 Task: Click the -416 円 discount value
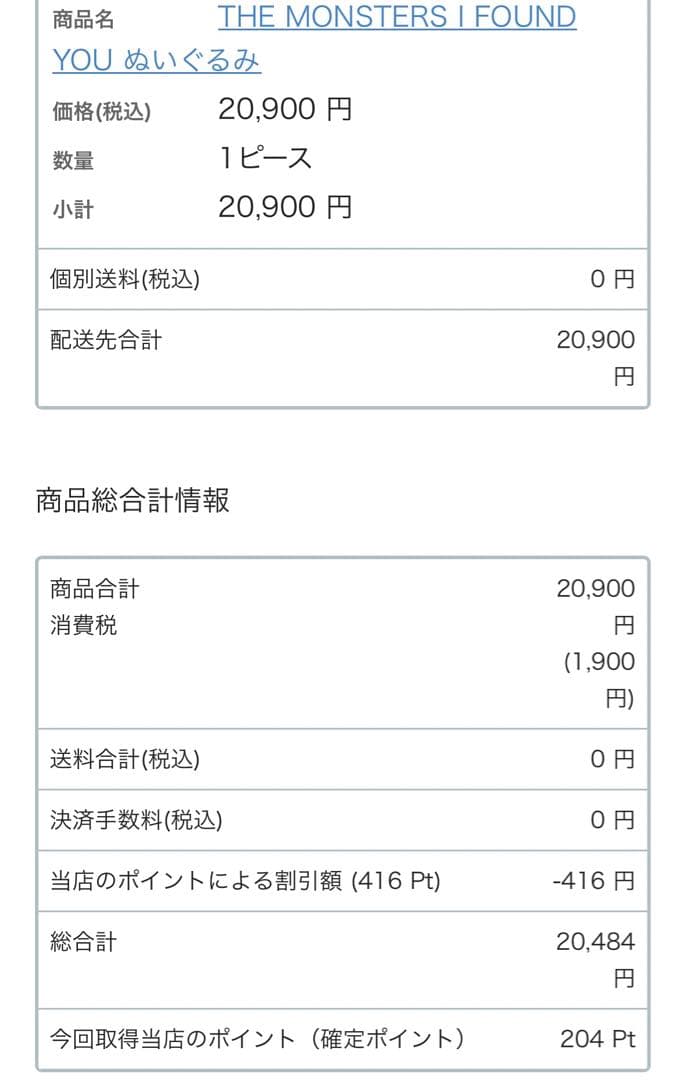[x=593, y=881]
